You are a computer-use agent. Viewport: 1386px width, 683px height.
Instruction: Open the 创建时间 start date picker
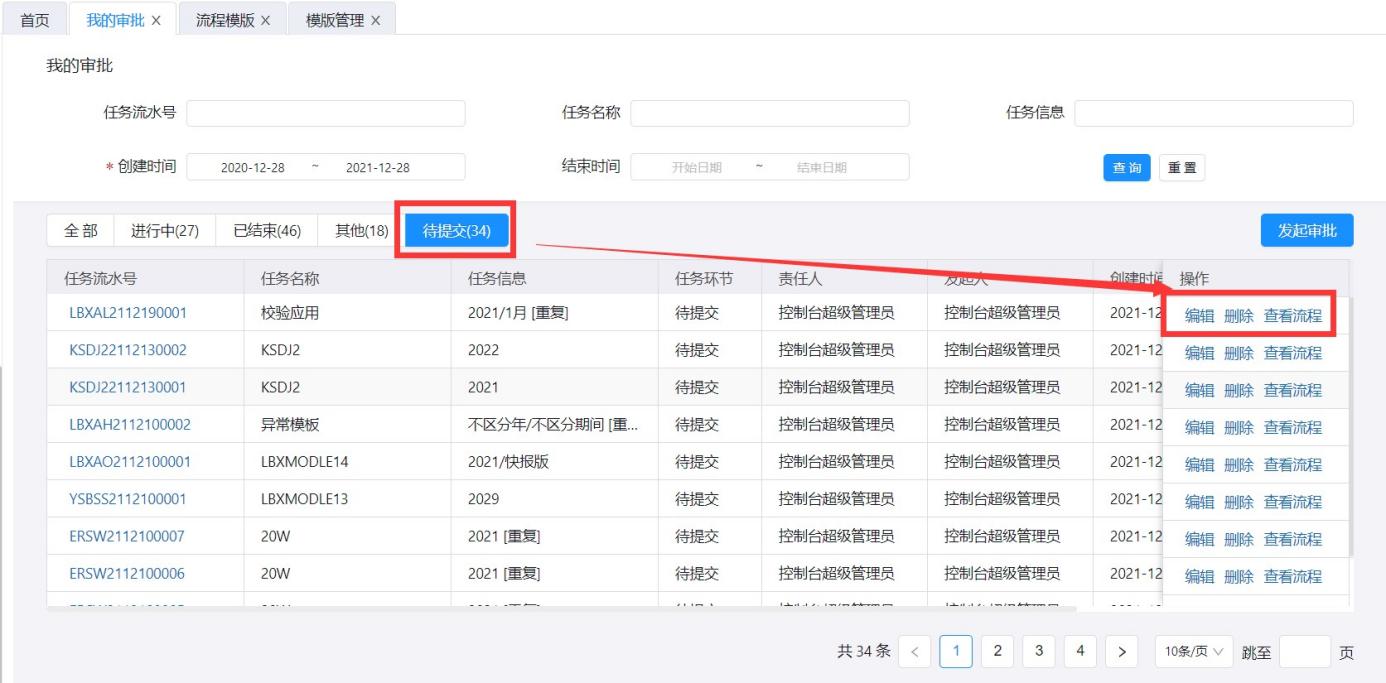point(253,168)
